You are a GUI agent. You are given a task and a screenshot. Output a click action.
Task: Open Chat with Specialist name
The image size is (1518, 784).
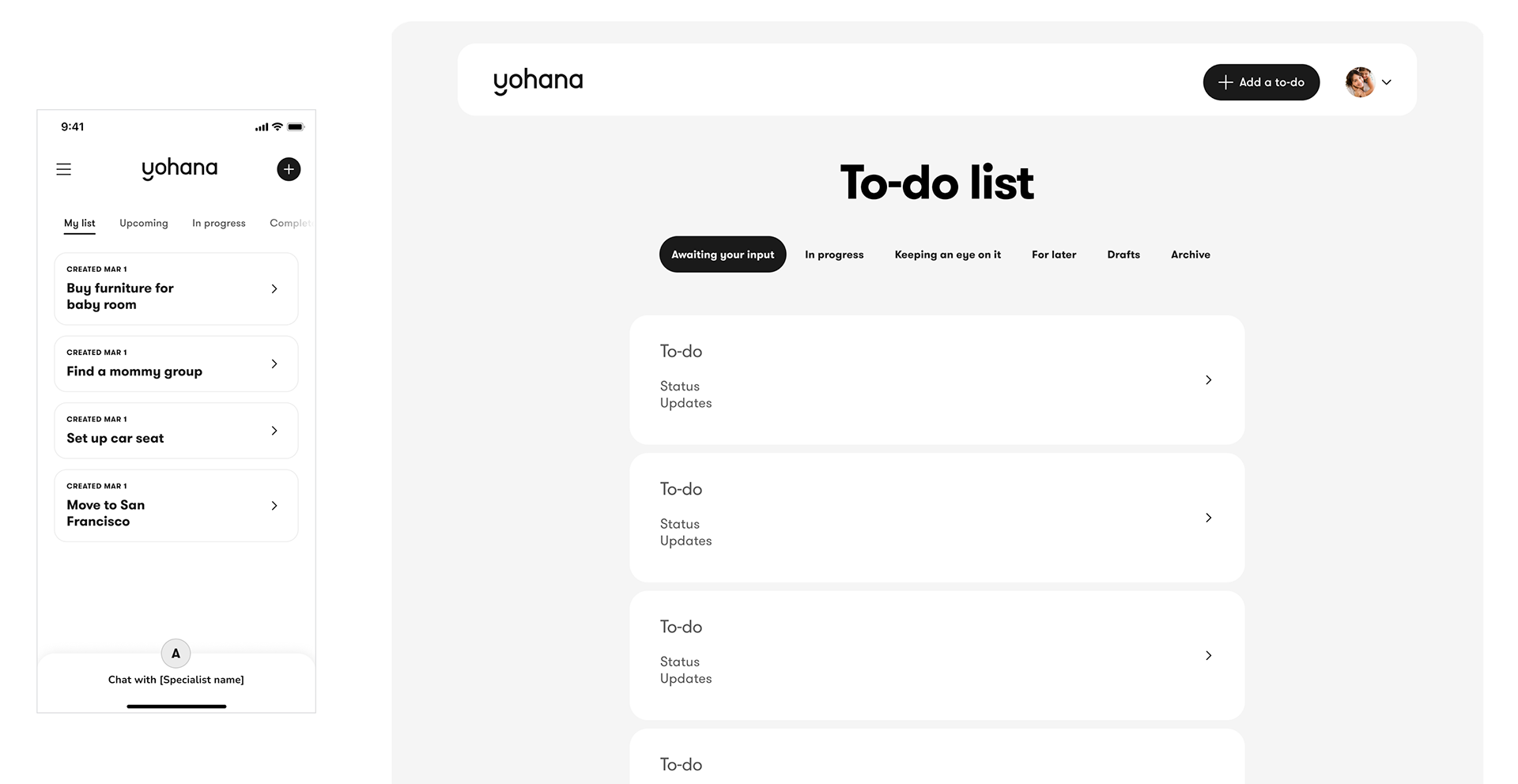(176, 680)
